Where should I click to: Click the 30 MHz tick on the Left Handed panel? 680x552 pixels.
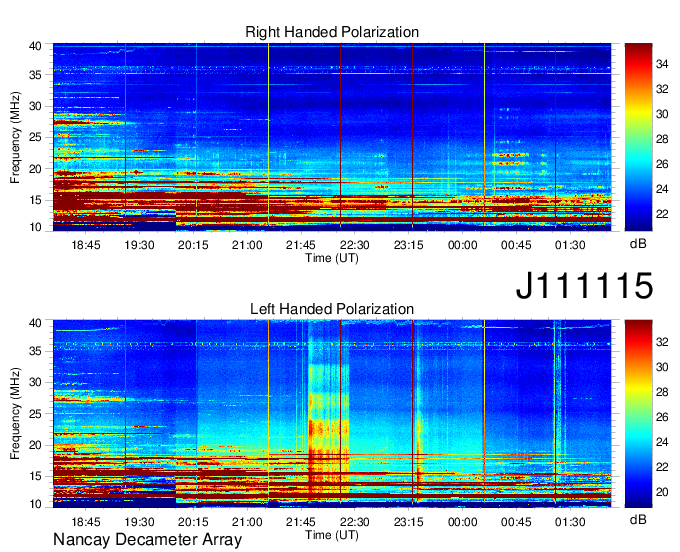tap(35, 382)
